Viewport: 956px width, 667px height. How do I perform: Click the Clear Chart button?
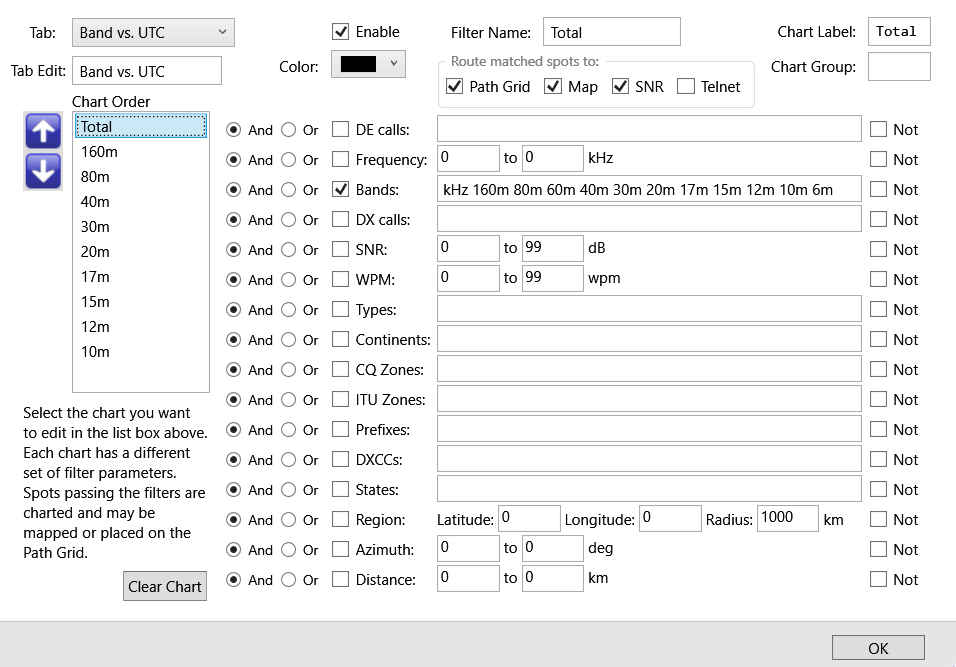tap(165, 586)
